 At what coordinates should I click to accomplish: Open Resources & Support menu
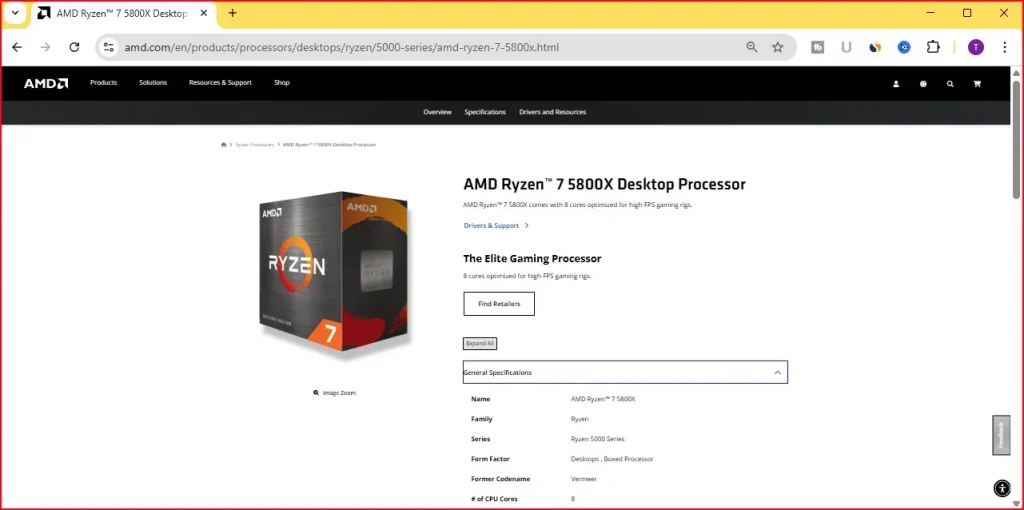coord(220,83)
